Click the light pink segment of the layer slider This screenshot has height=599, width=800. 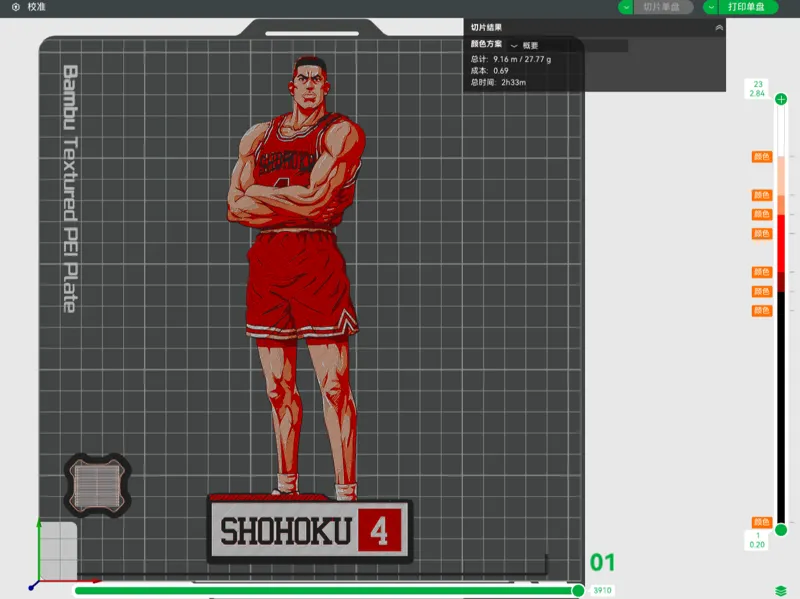coord(781,176)
